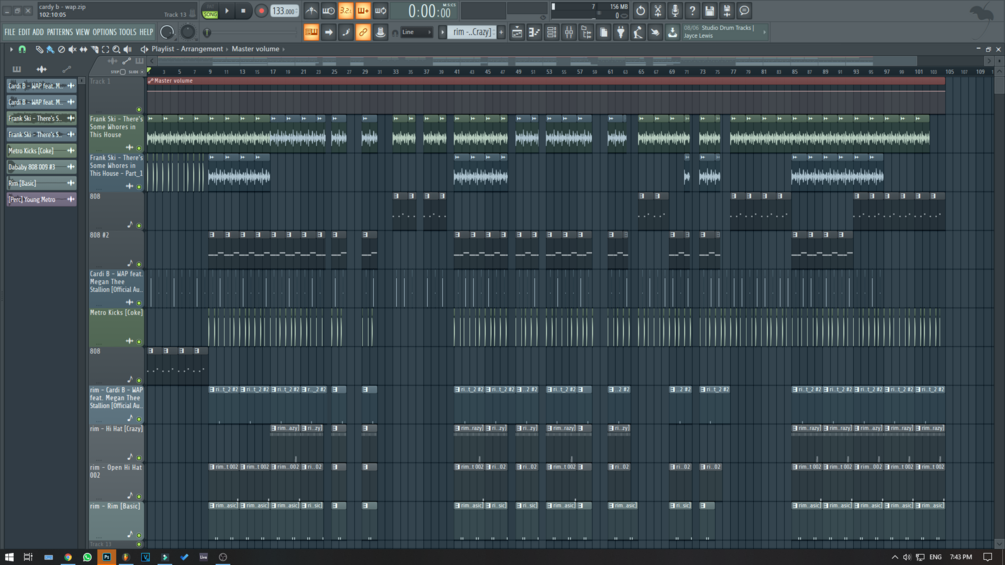Open the PATTERNS menu
Image resolution: width=1005 pixels, height=565 pixels.
[x=60, y=32]
